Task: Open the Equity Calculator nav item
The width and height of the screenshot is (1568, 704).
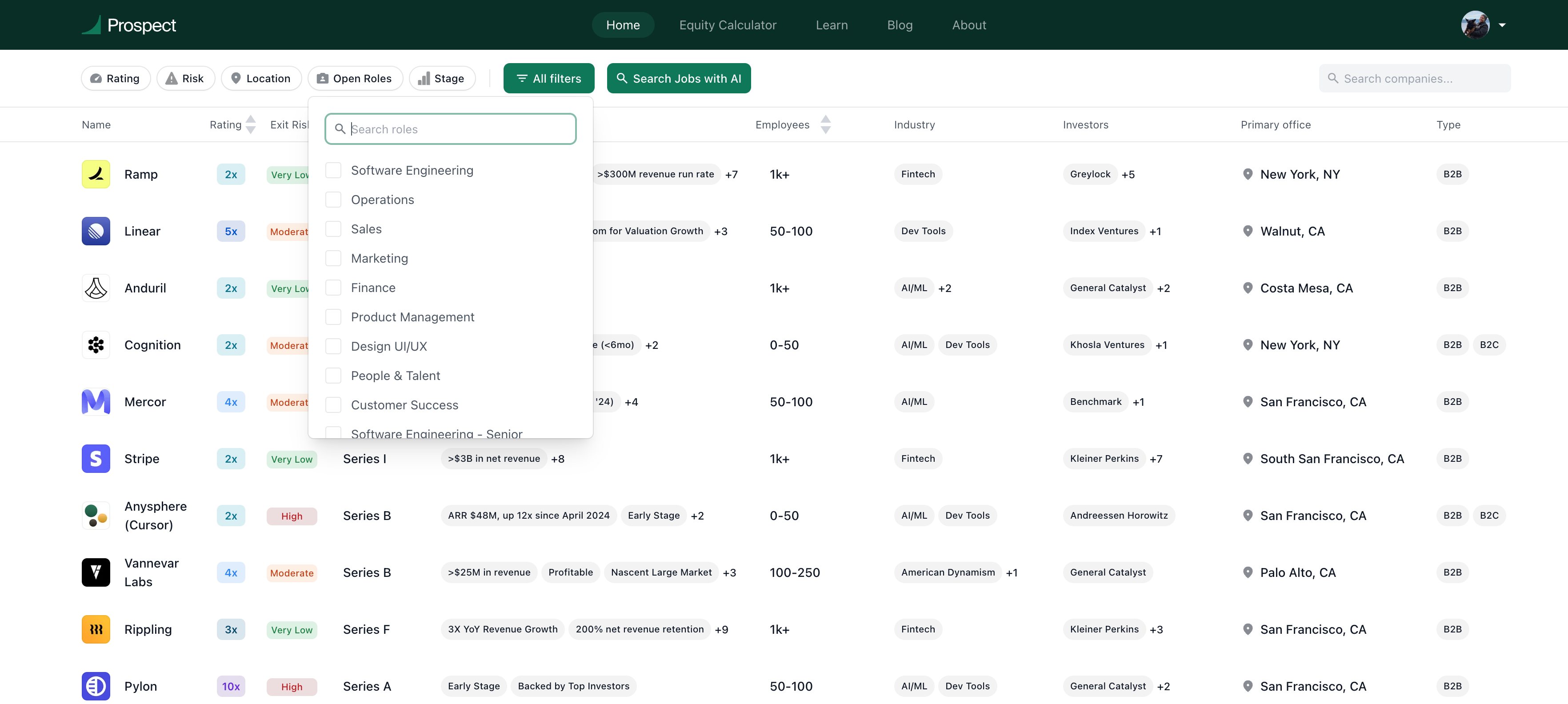Action: click(728, 25)
